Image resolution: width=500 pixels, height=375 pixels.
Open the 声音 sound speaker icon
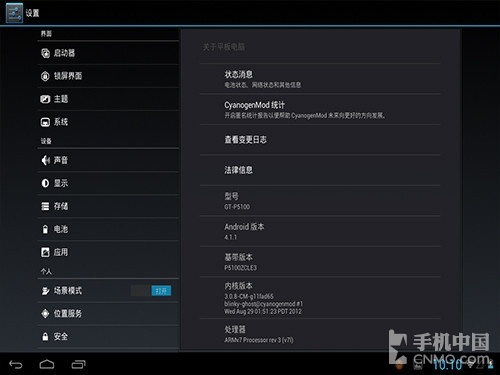[x=45, y=160]
